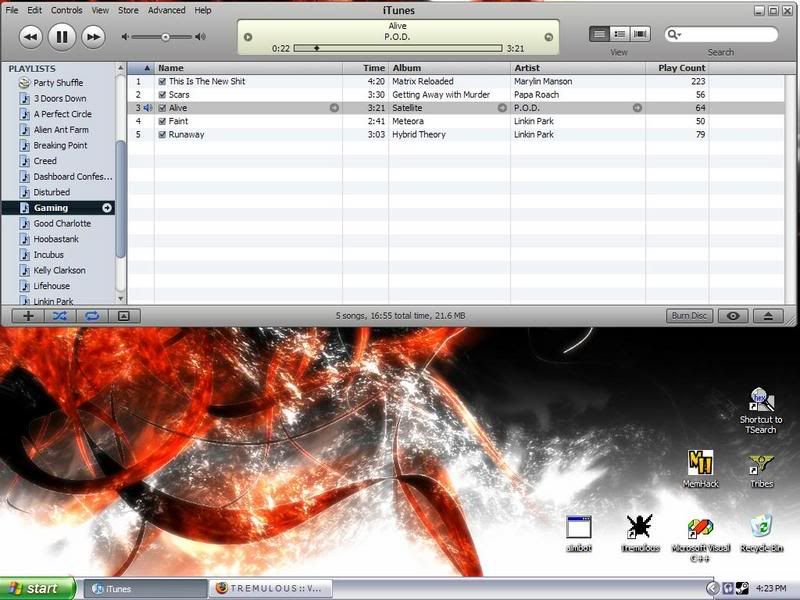Select the 3 Doors Down playlist

tap(60, 98)
